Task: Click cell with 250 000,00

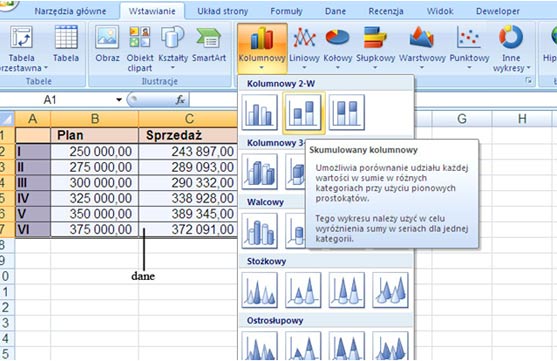Action: pos(94,151)
